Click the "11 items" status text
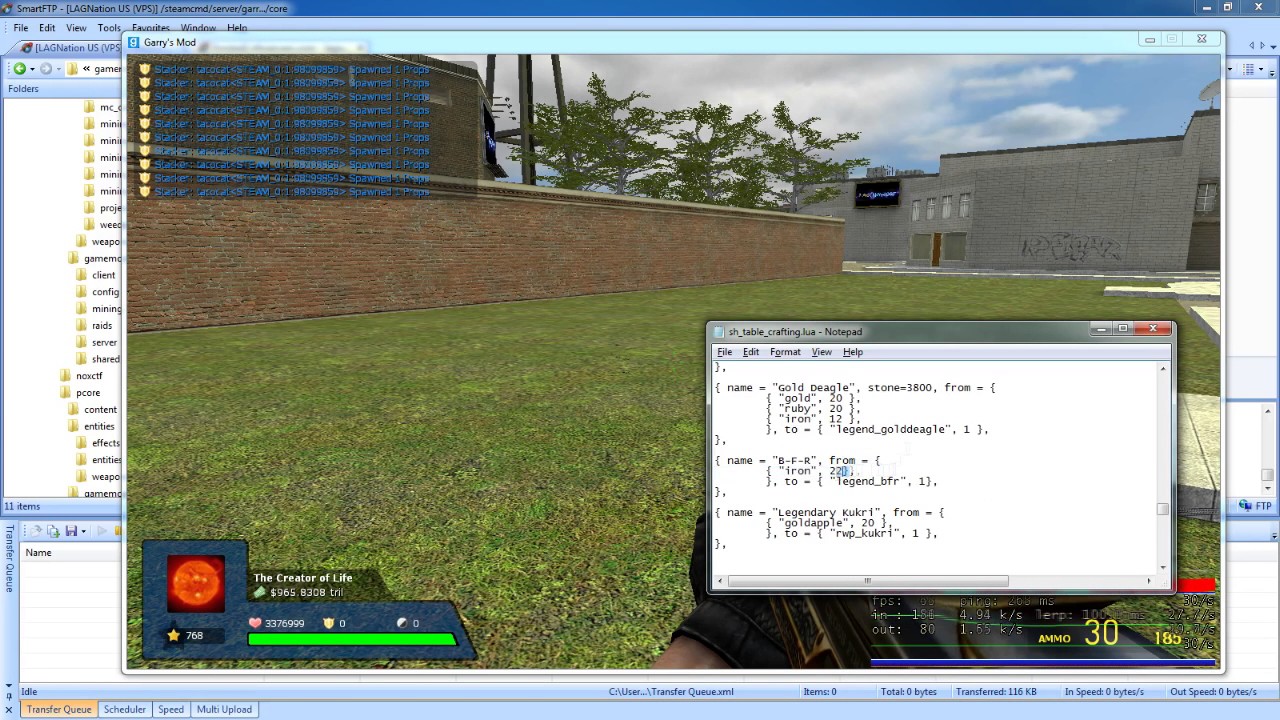 point(22,507)
